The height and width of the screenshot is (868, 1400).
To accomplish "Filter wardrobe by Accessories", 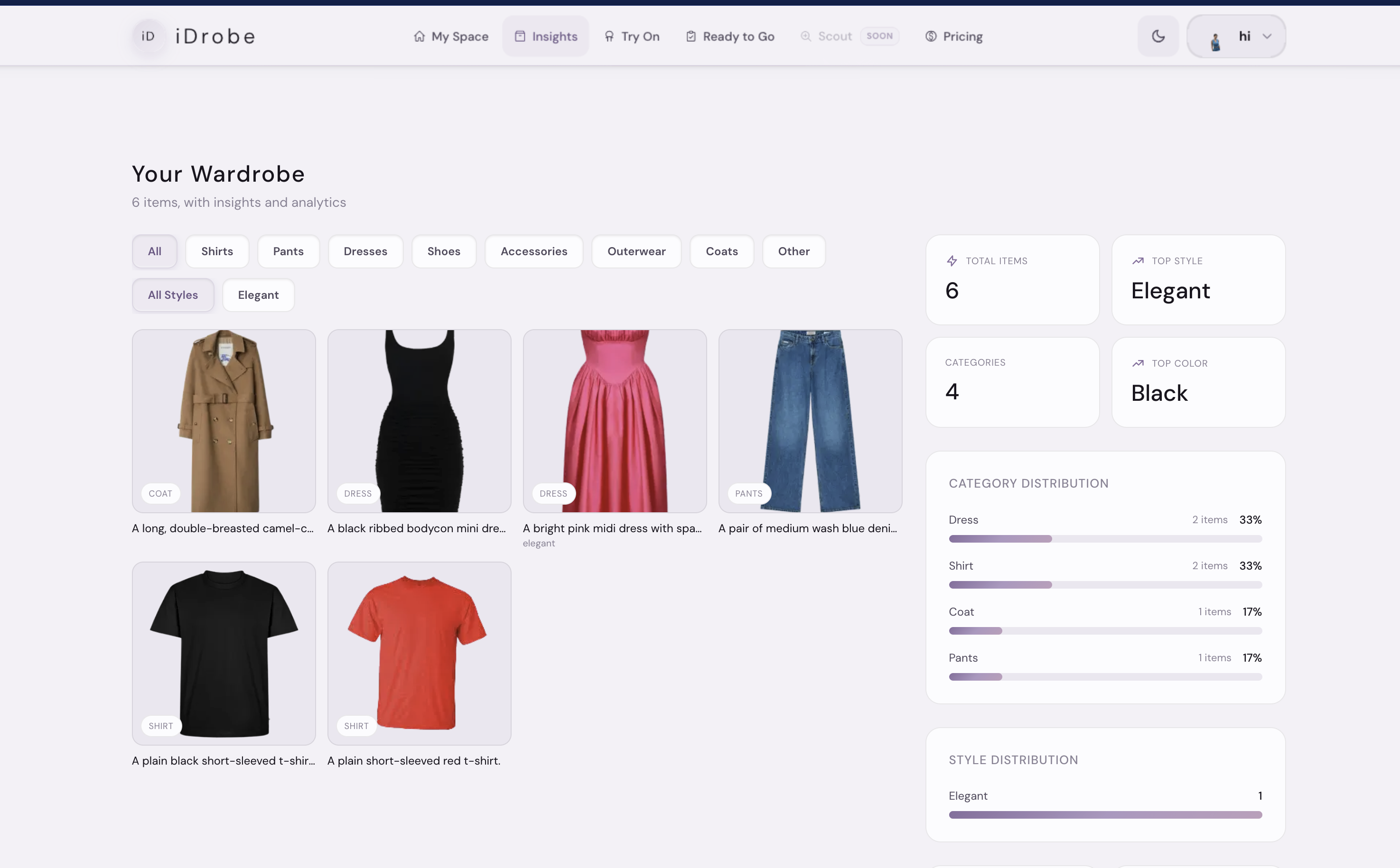I will tap(534, 251).
